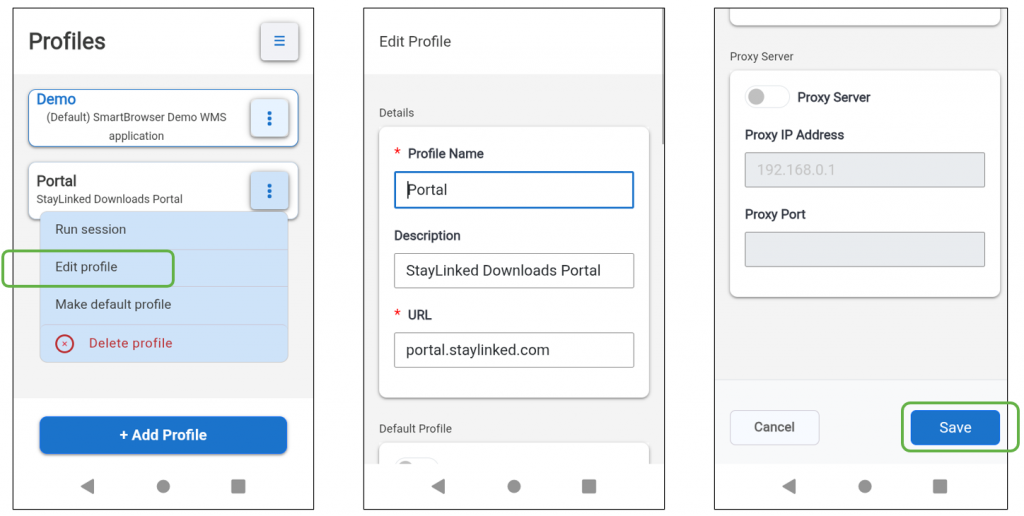Tap Android back arrow on Profiles screen
Image resolution: width=1024 pixels, height=516 pixels.
pos(88,486)
